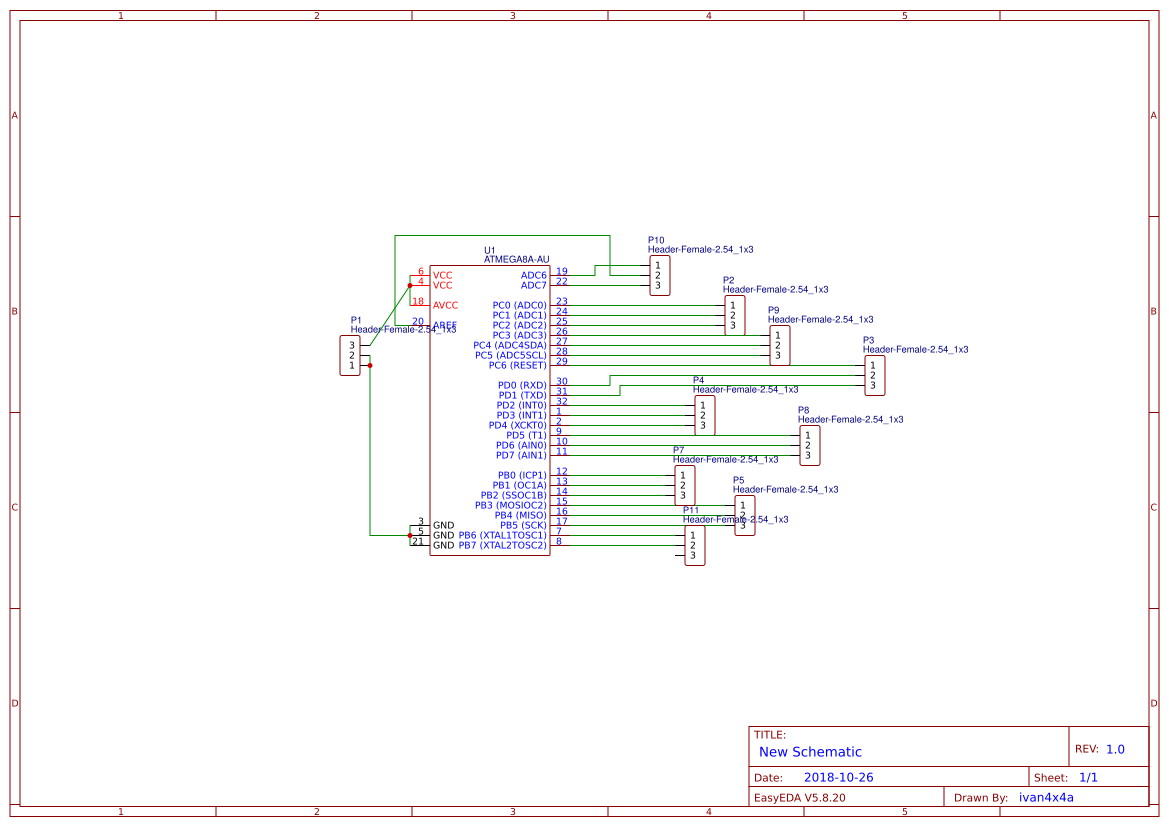Click the P3 header connector symbol
The image size is (1169, 827).
click(875, 375)
